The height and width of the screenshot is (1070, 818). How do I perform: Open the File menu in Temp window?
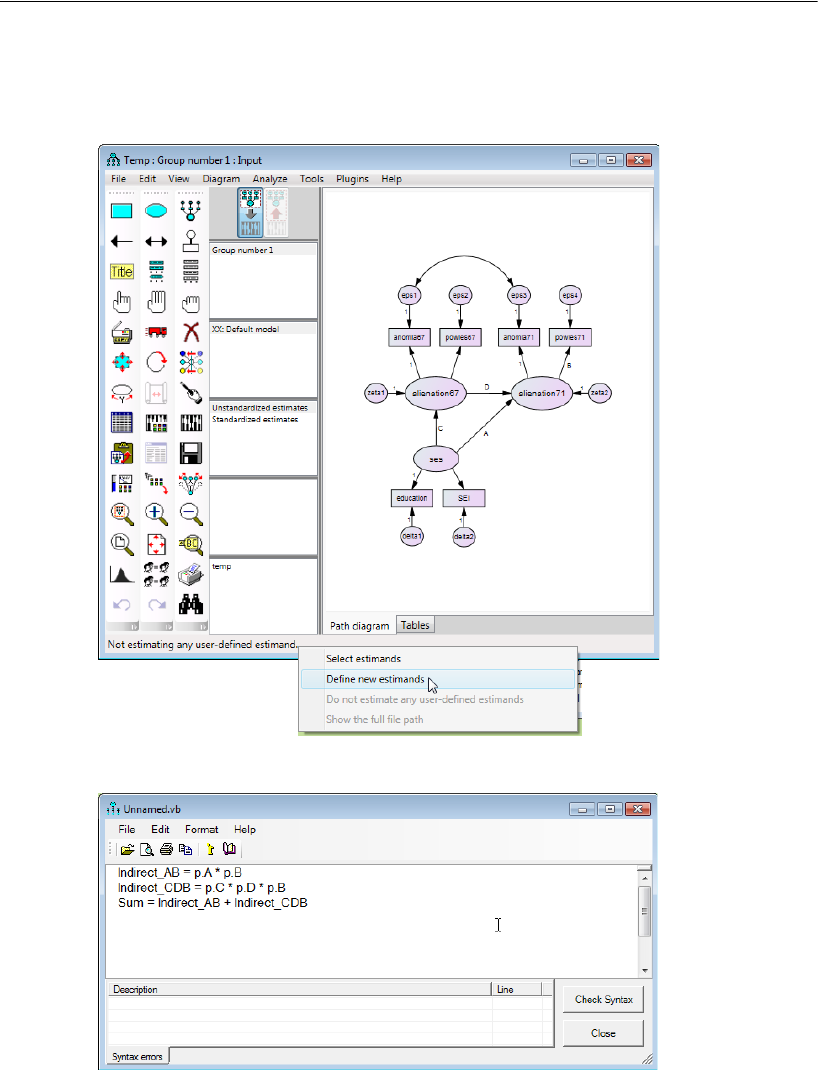[x=119, y=179]
